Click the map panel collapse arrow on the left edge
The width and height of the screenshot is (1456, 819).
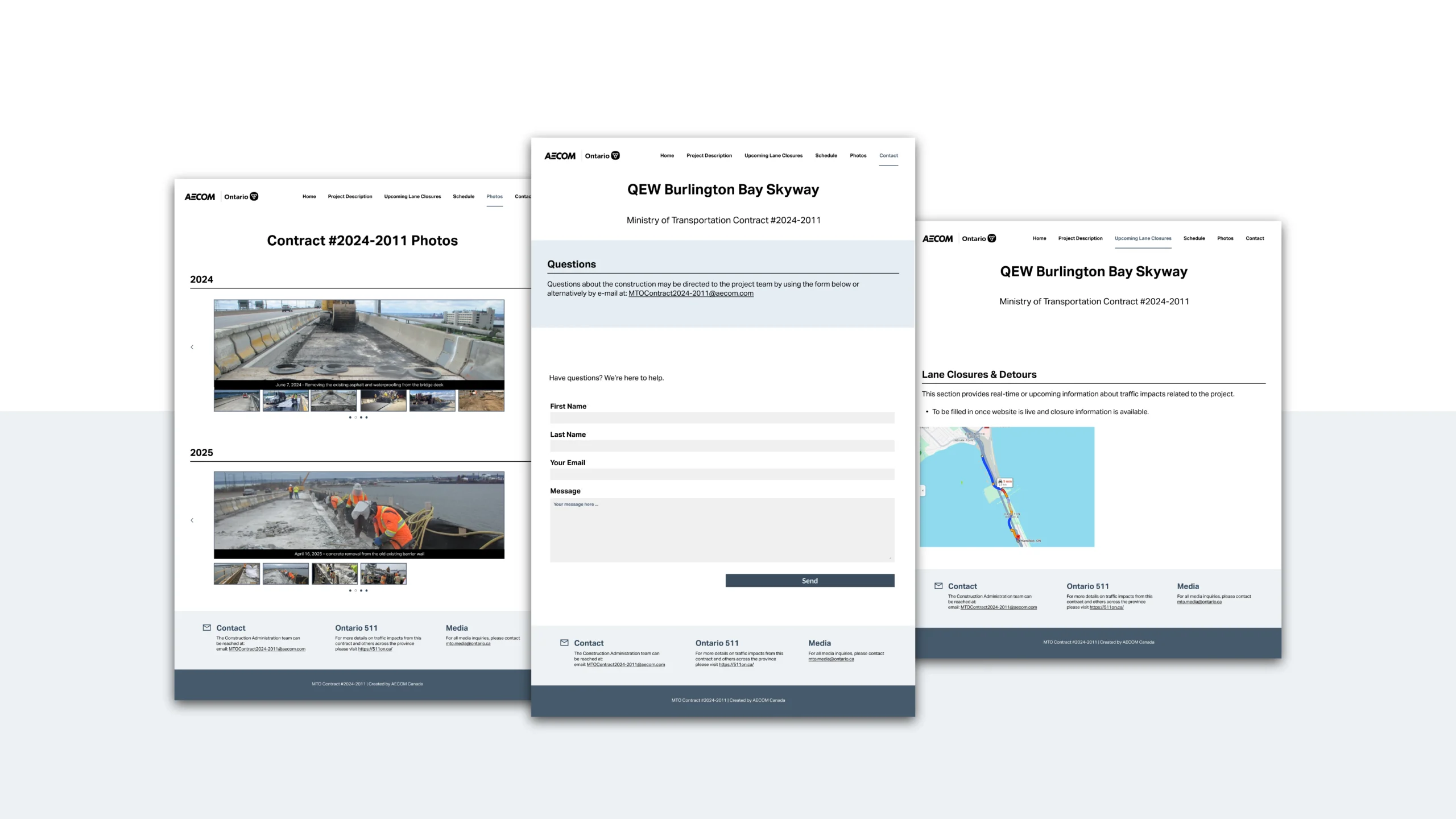click(x=923, y=490)
